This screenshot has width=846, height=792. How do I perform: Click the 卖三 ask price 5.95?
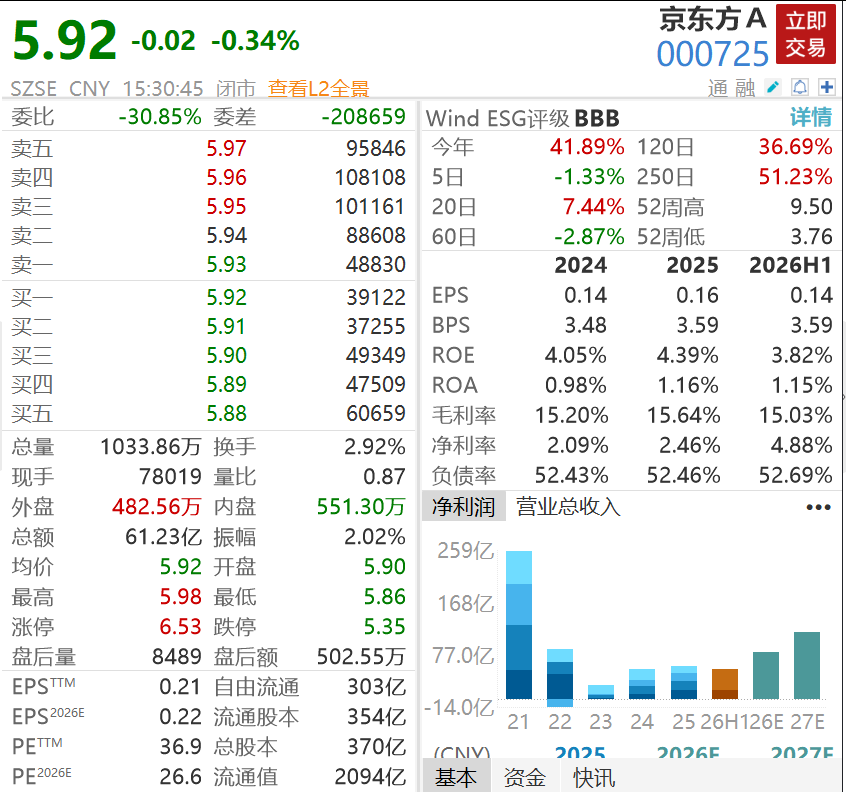tap(227, 207)
